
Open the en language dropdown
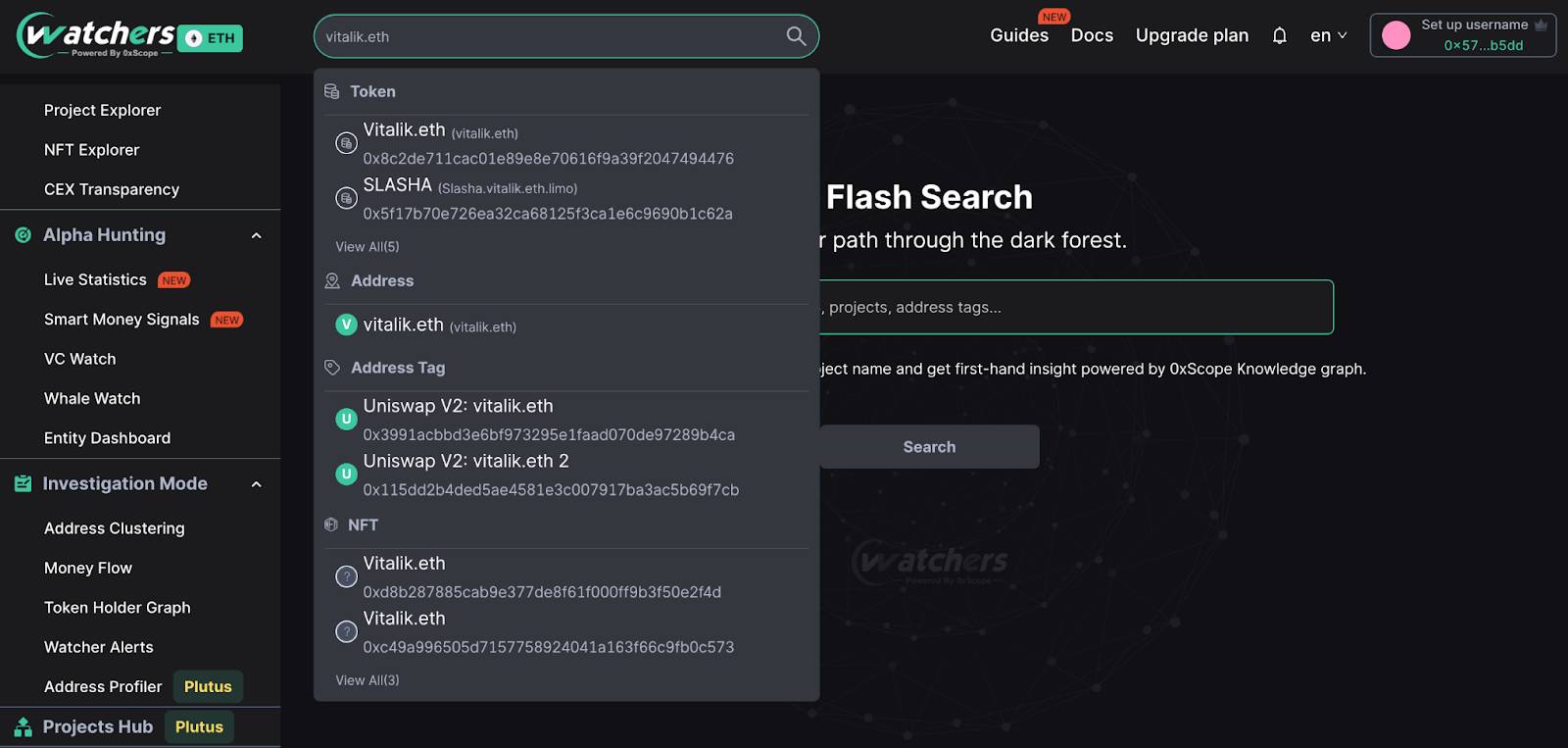coord(1329,35)
